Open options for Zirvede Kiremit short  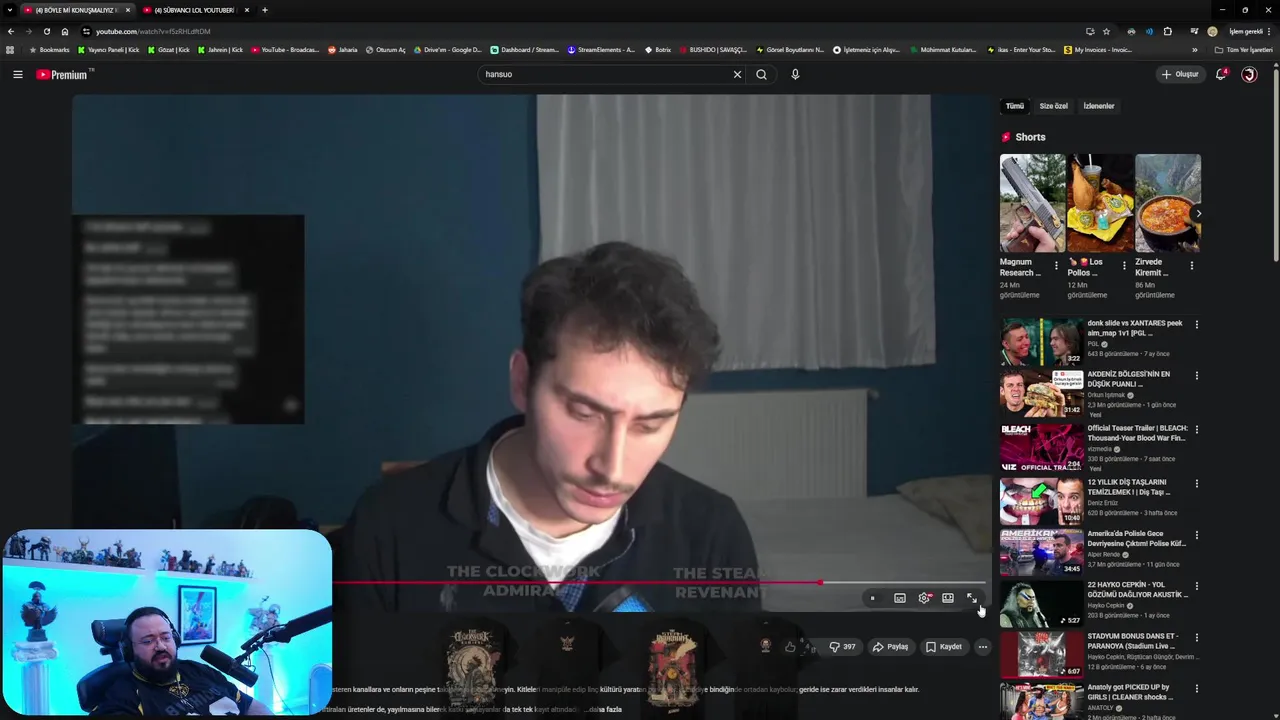(x=1191, y=266)
